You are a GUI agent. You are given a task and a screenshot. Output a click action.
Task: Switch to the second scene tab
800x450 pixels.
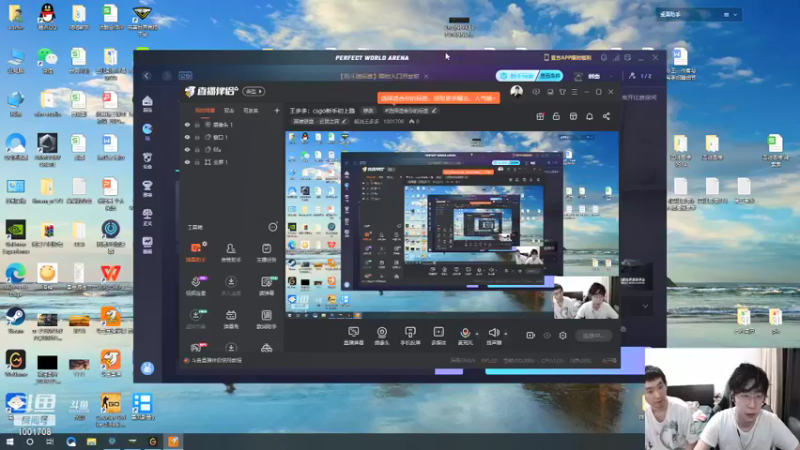229,110
